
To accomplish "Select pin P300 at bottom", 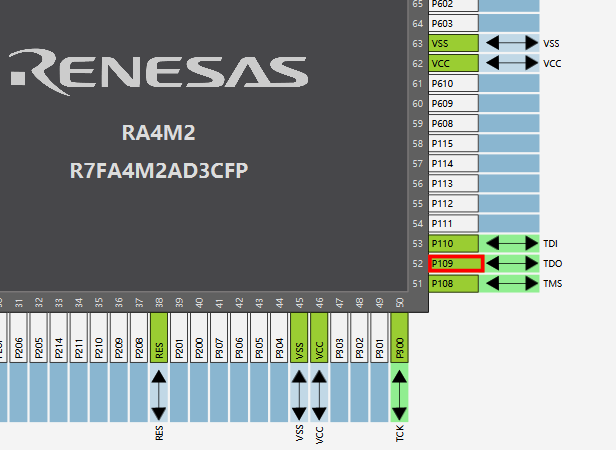I will click(400, 338).
